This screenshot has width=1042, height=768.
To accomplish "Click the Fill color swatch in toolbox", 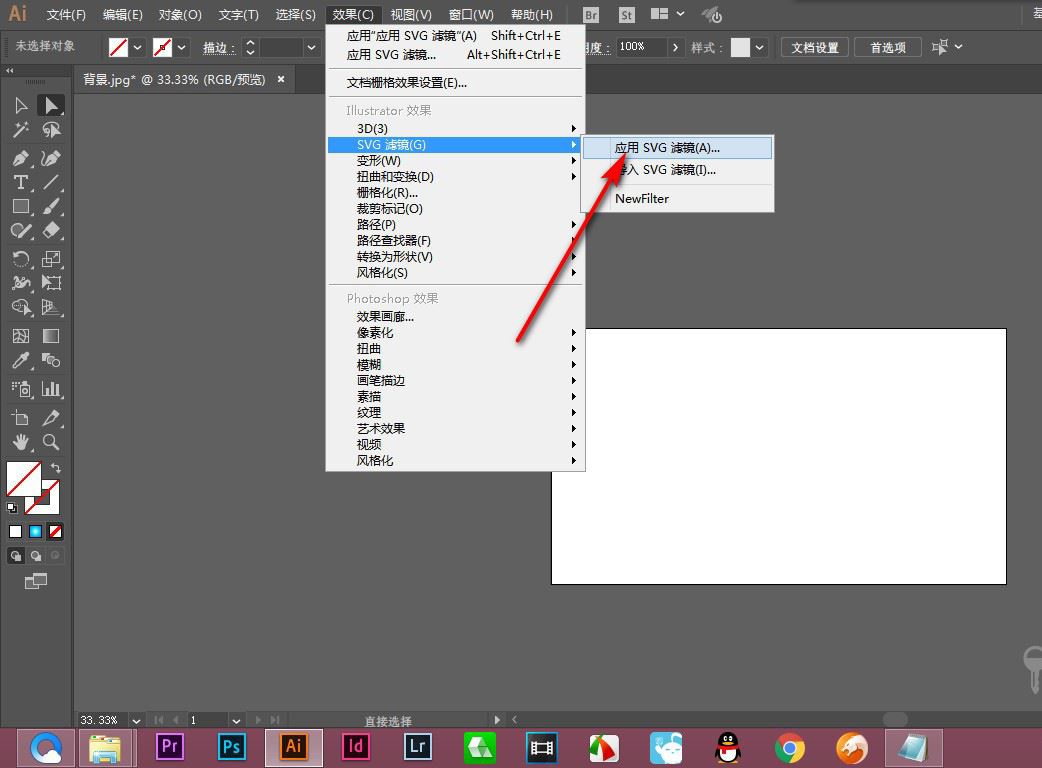I will click(23, 478).
